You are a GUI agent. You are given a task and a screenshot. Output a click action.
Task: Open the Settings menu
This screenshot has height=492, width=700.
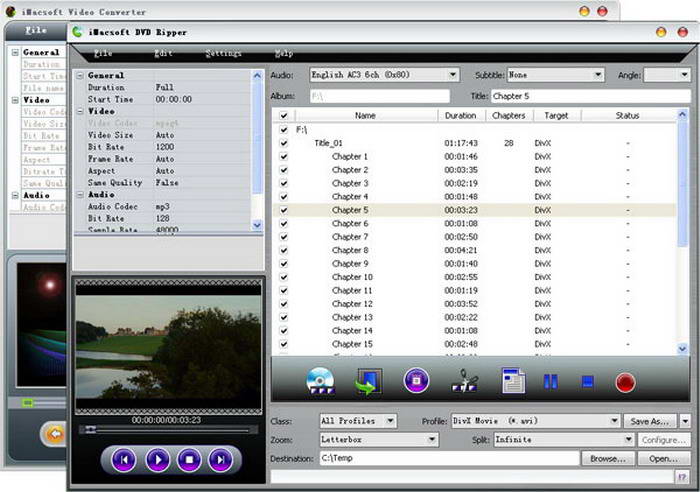click(222, 52)
